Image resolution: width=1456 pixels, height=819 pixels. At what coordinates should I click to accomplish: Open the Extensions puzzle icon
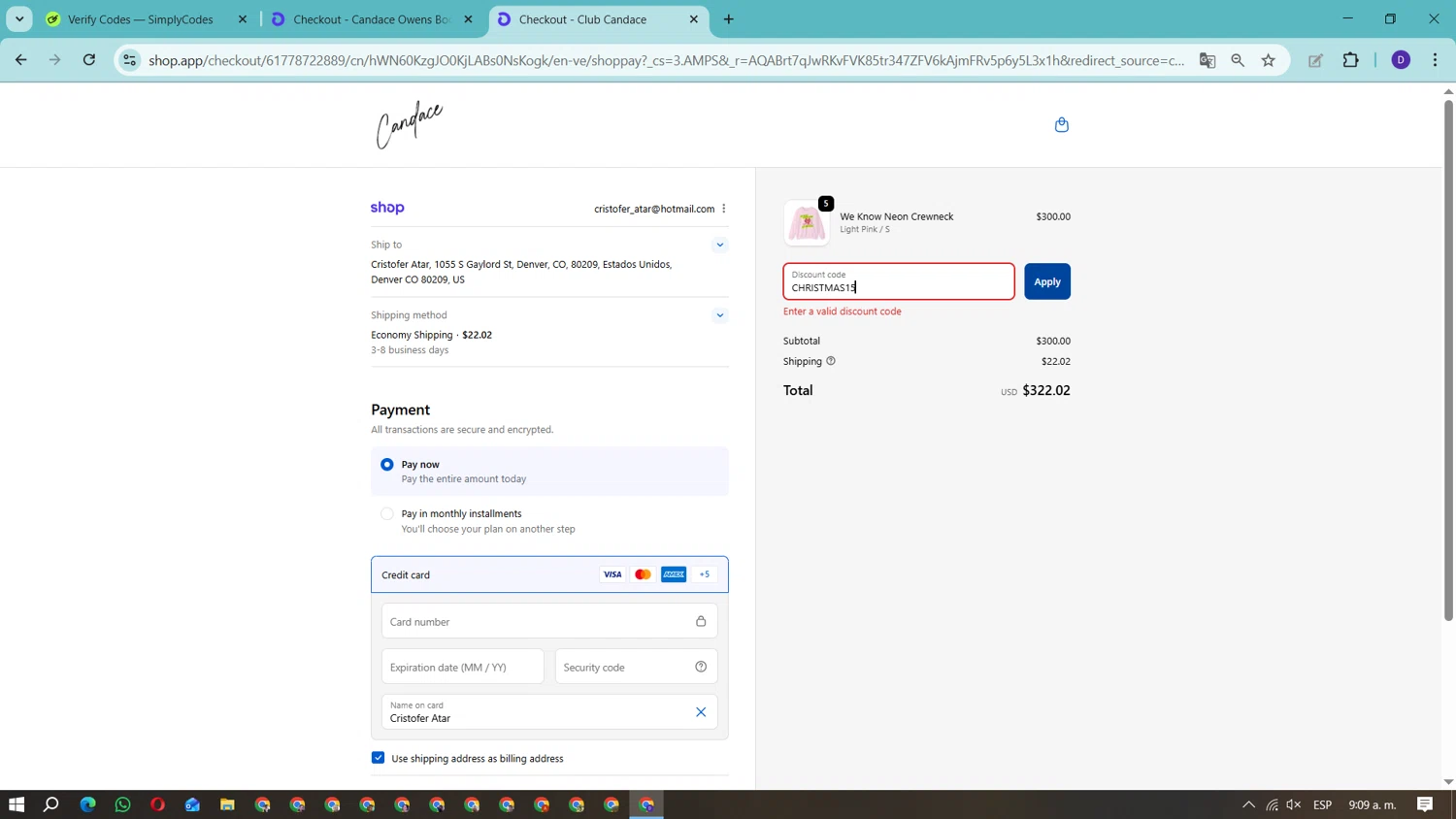1350,60
